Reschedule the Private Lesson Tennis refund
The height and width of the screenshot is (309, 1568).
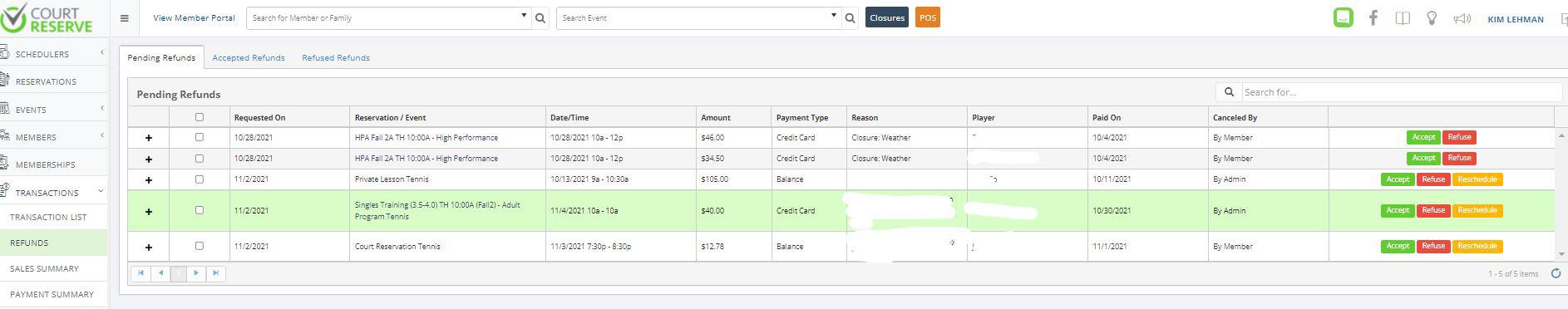1477,179
